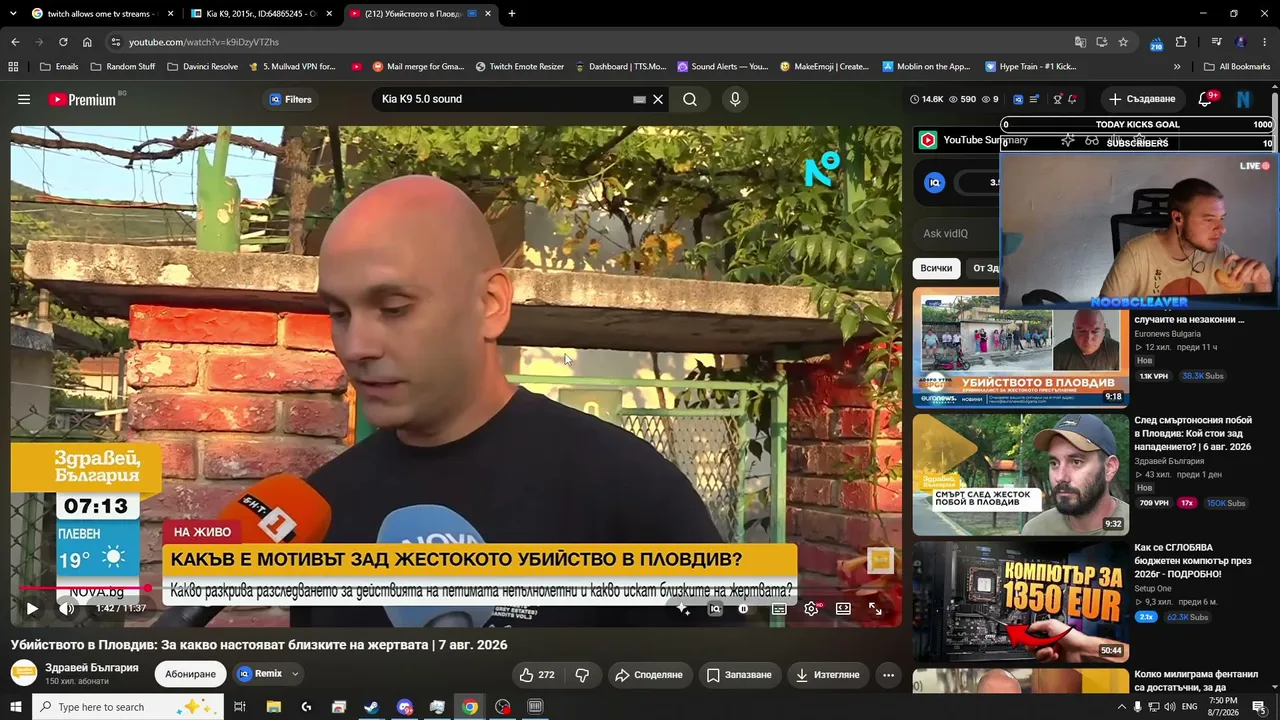Click the vidIQ icon in player controls
The height and width of the screenshot is (720, 1280).
tap(715, 608)
